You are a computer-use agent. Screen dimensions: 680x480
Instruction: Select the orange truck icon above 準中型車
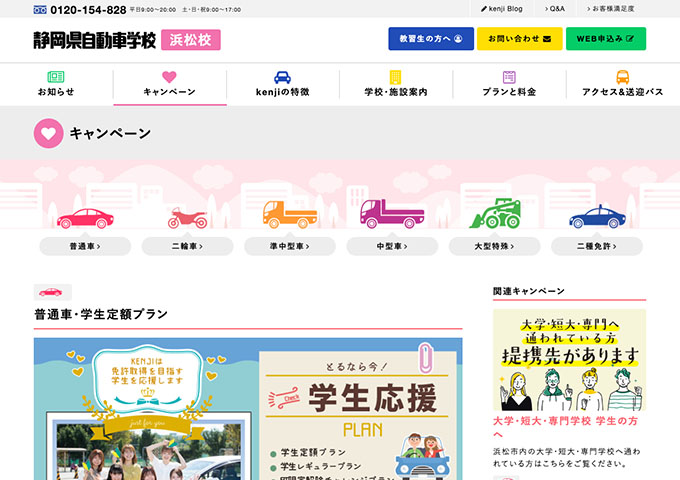[290, 214]
